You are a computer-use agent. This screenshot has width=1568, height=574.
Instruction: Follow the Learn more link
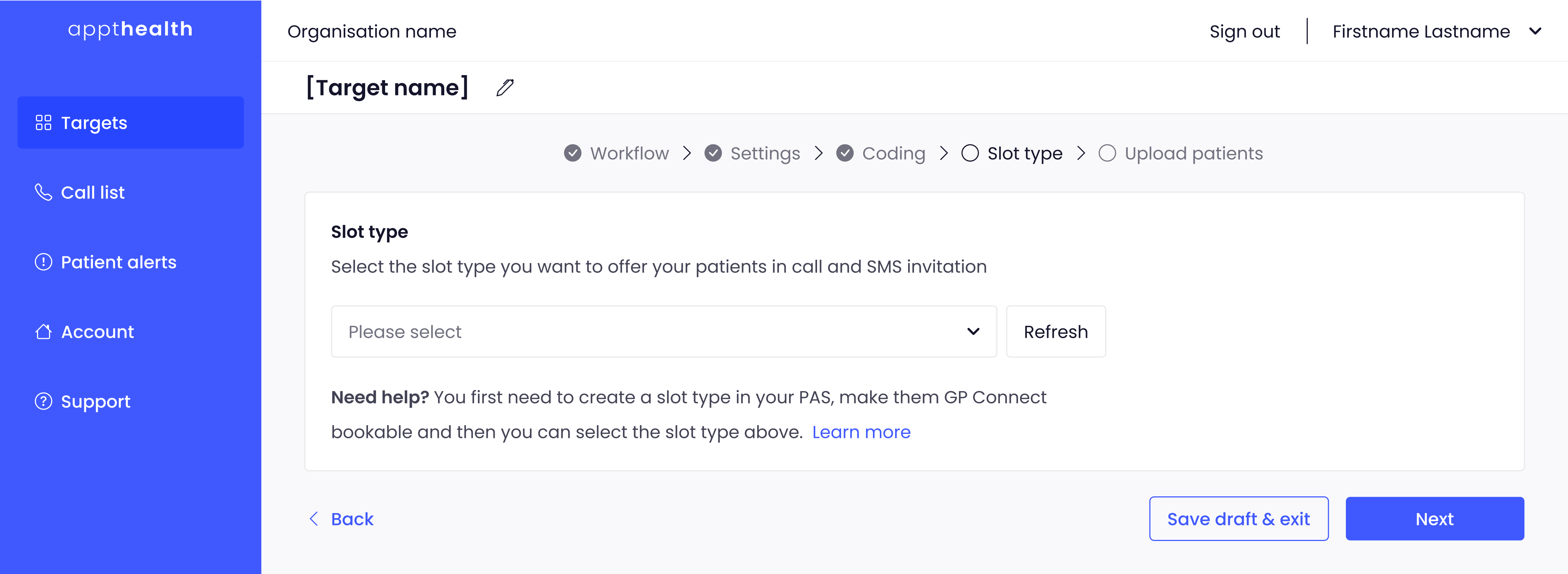tap(861, 432)
